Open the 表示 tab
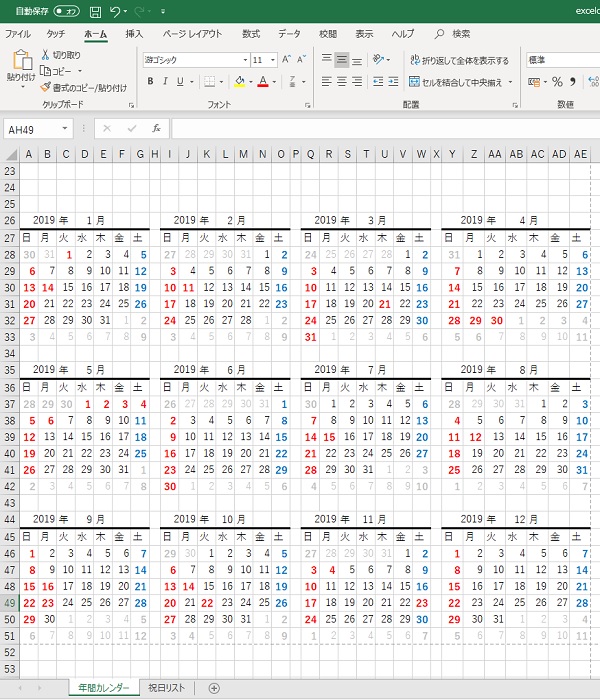Screen dimensions: 600x700 click(x=364, y=34)
